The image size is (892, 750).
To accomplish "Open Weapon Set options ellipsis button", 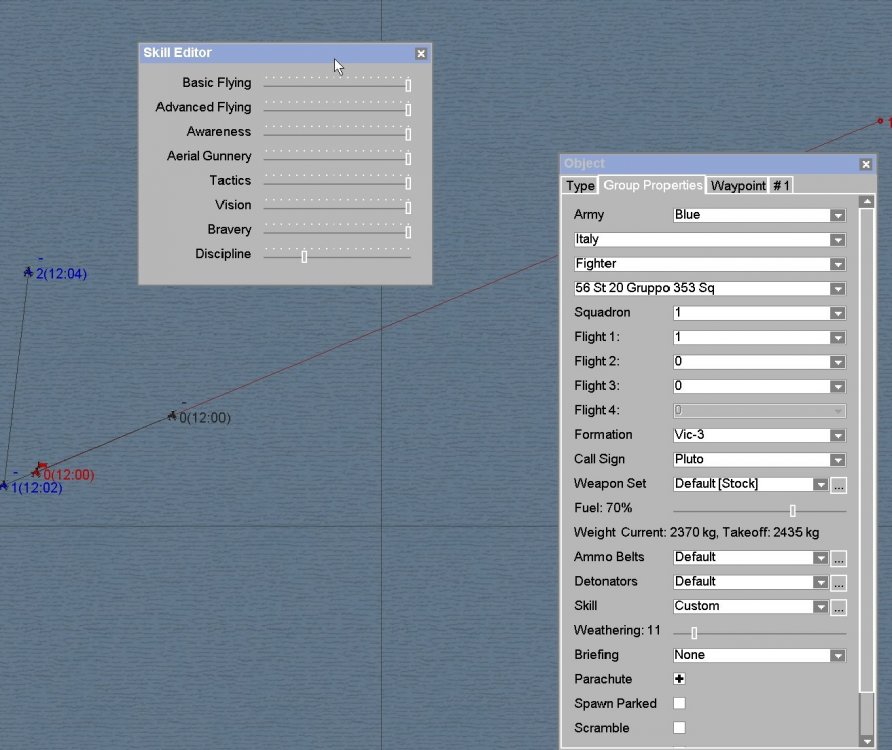I will [839, 484].
